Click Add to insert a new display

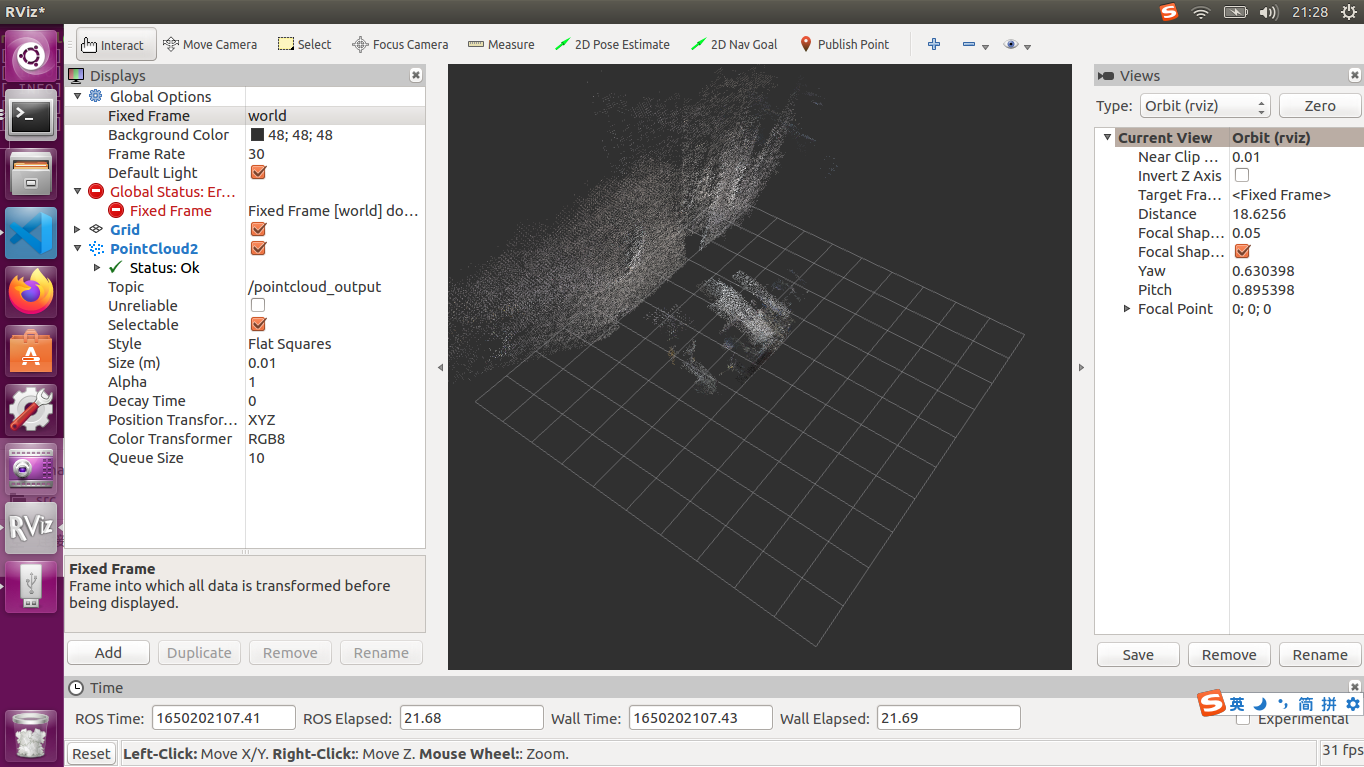[x=107, y=652]
